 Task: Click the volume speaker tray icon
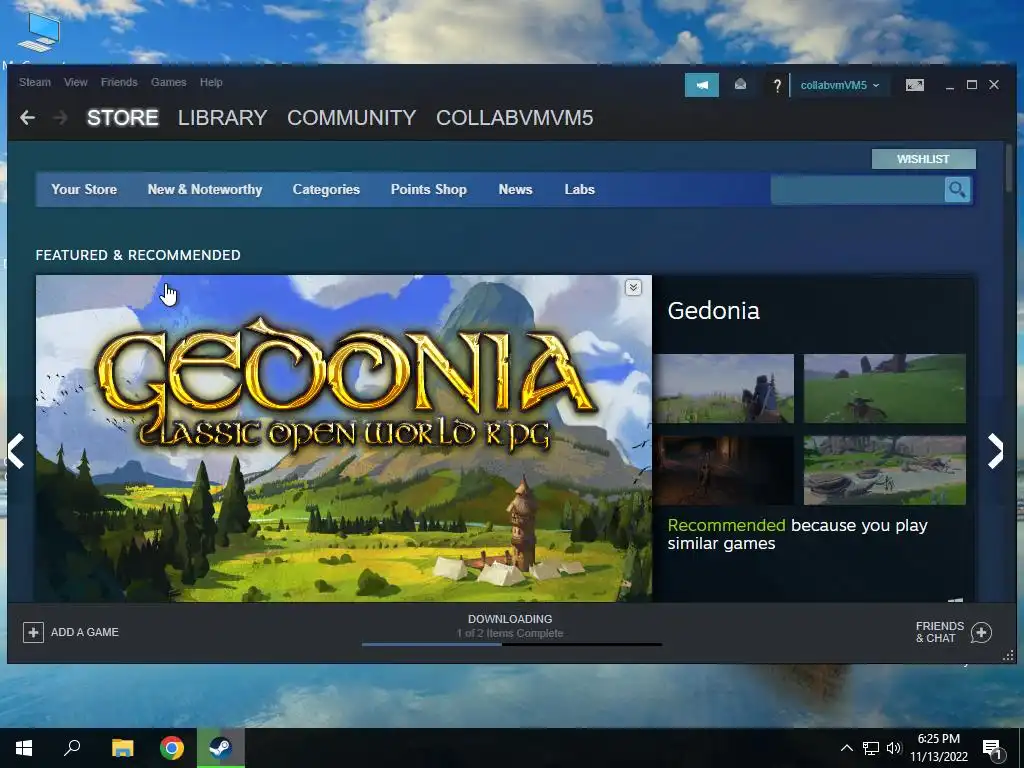pyautogui.click(x=893, y=748)
